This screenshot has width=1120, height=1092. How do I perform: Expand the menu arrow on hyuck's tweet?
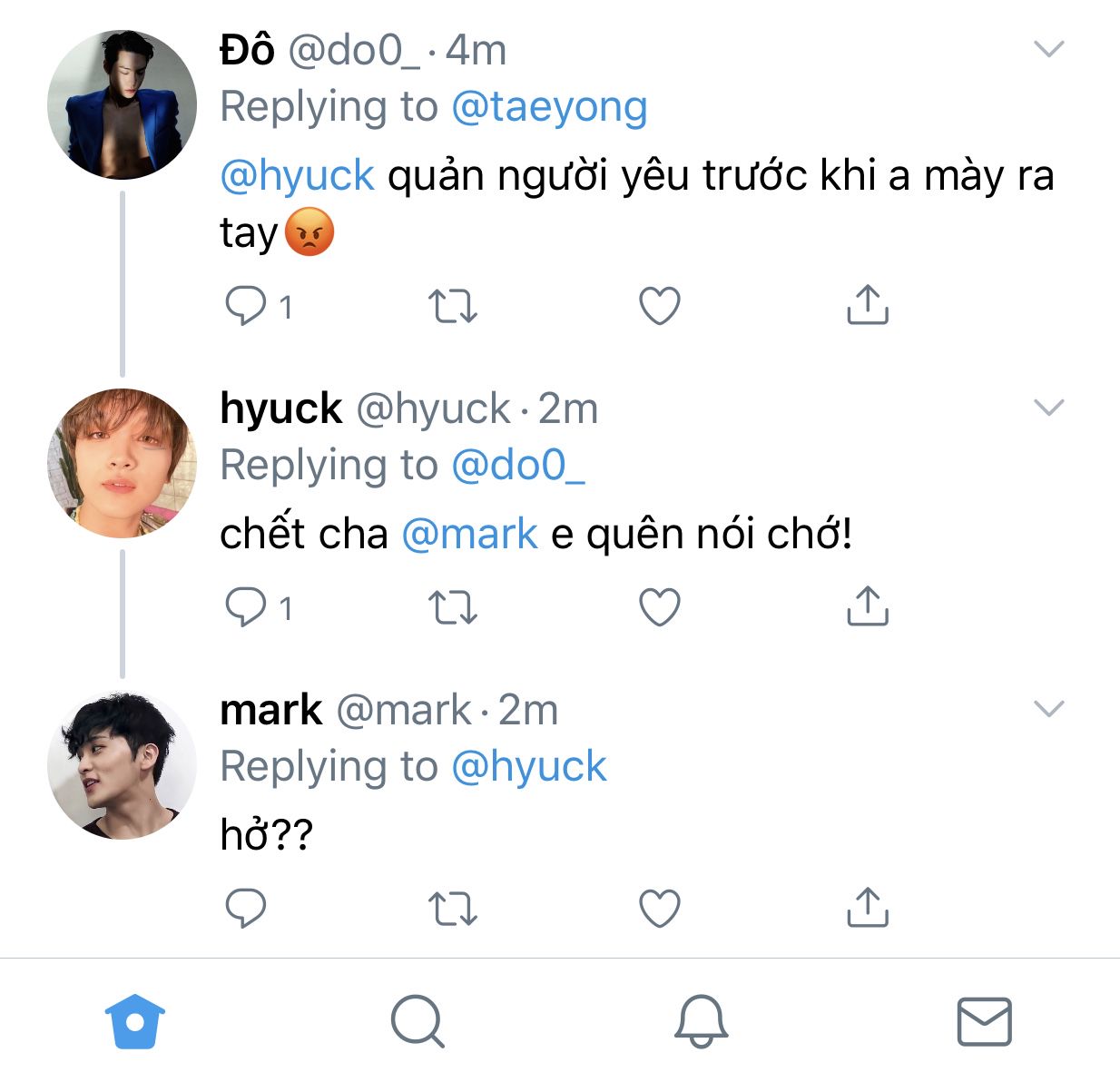[1048, 408]
